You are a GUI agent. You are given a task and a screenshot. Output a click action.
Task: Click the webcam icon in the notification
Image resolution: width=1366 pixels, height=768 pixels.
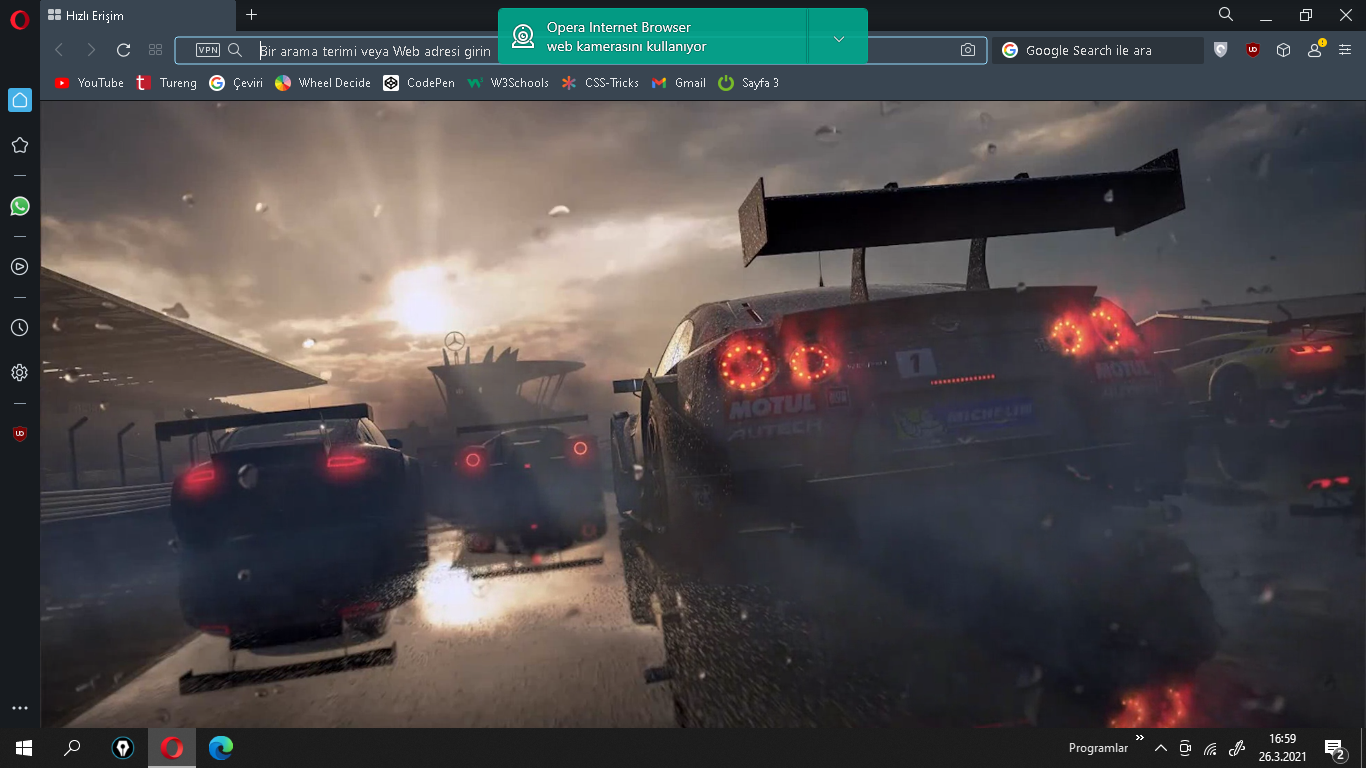point(523,37)
